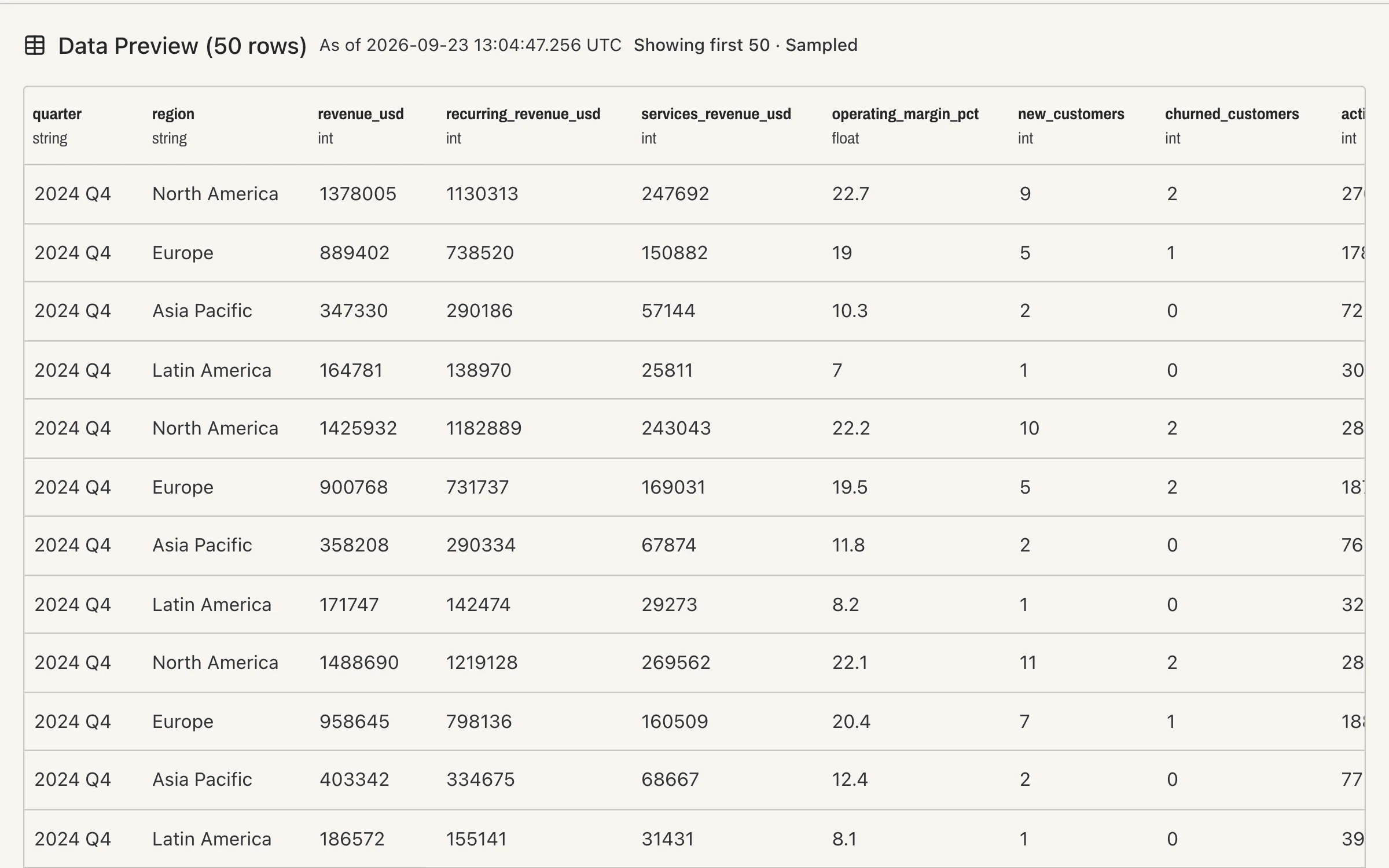This screenshot has height=868, width=1389.
Task: Click operating margin value 19.5
Action: click(x=850, y=487)
